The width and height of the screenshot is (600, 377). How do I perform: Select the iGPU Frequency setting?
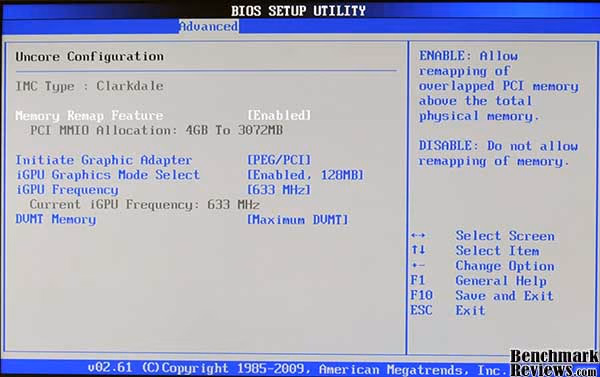tap(67, 190)
